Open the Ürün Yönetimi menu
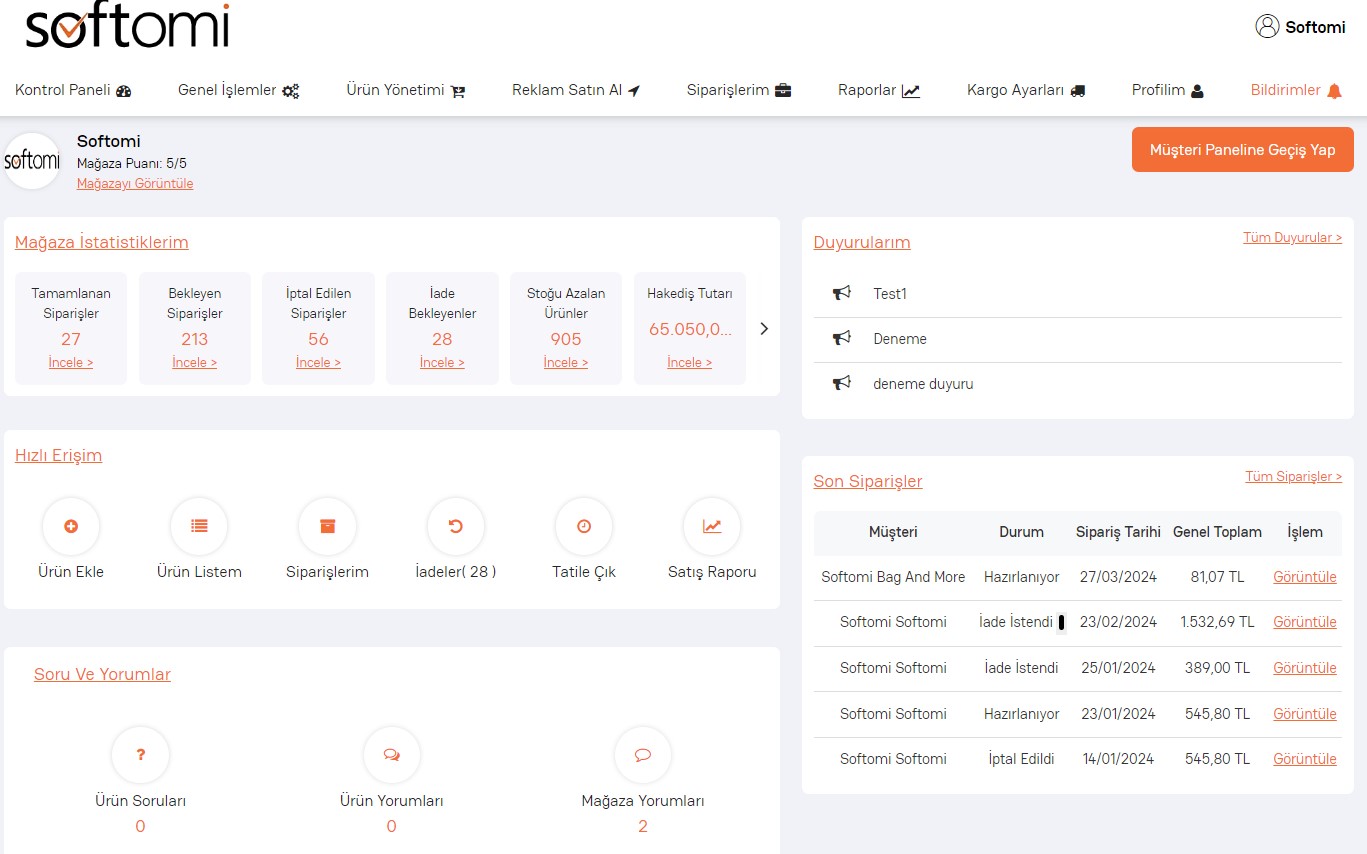Image resolution: width=1367 pixels, height=854 pixels. pyautogui.click(x=405, y=90)
